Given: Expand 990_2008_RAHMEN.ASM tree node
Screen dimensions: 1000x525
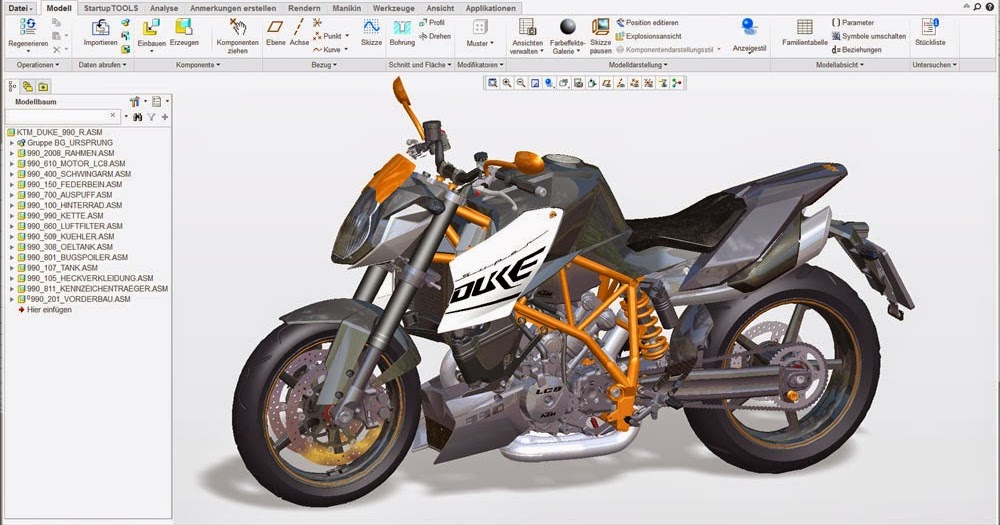Looking at the screenshot, I should point(11,154).
